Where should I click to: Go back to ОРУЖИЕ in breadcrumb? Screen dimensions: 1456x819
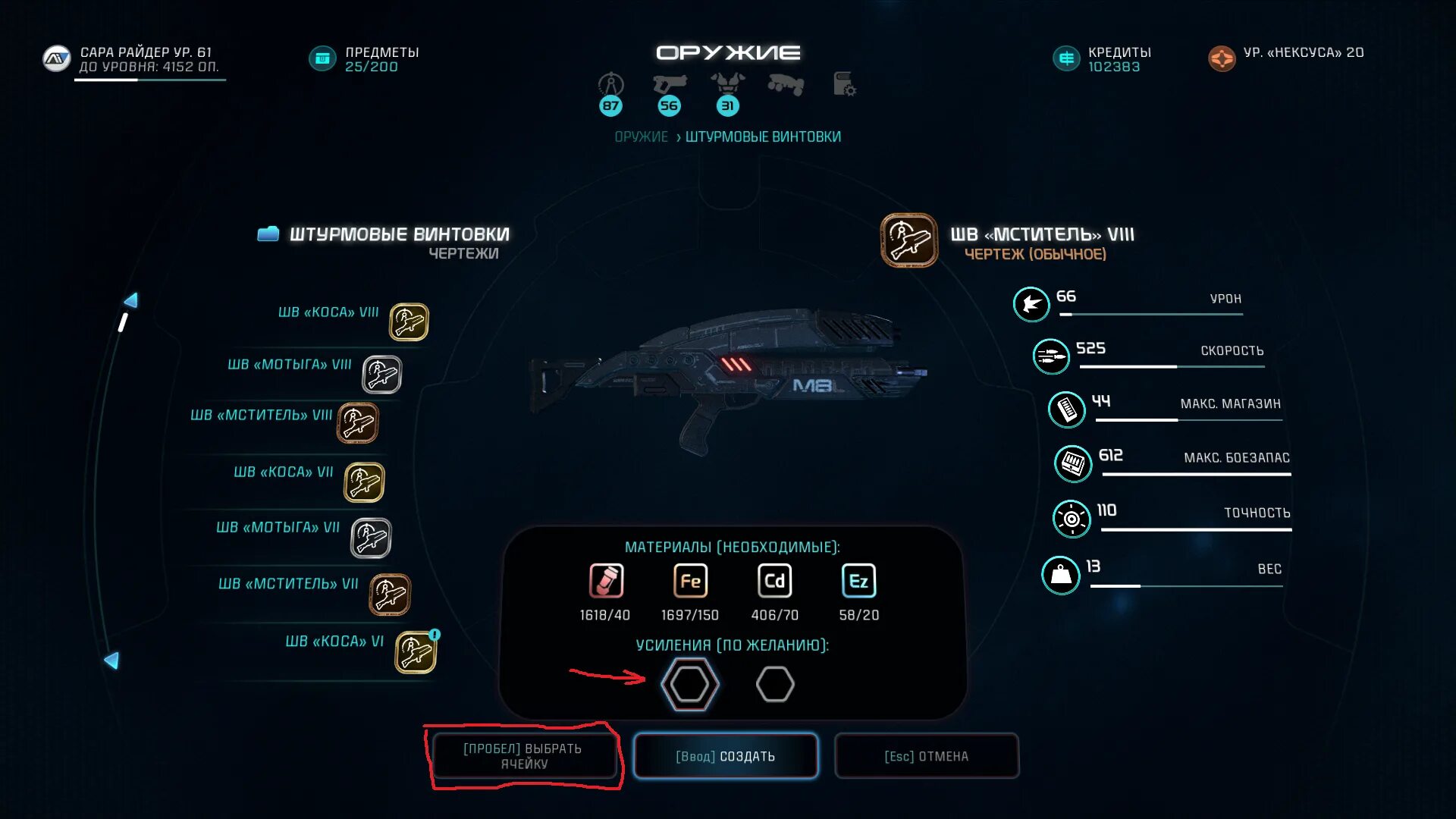coord(641,137)
